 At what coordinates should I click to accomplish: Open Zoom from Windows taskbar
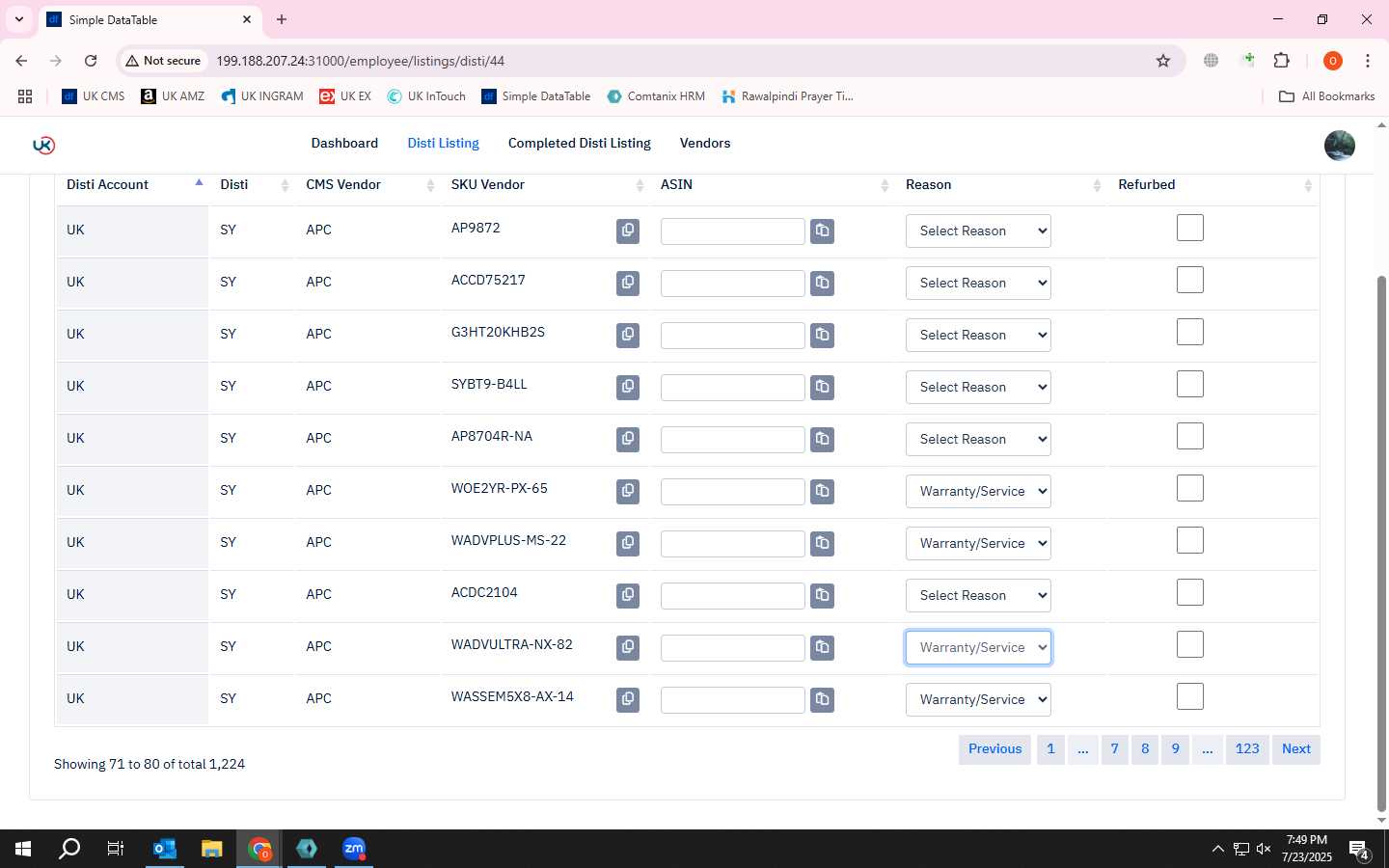[x=354, y=849]
